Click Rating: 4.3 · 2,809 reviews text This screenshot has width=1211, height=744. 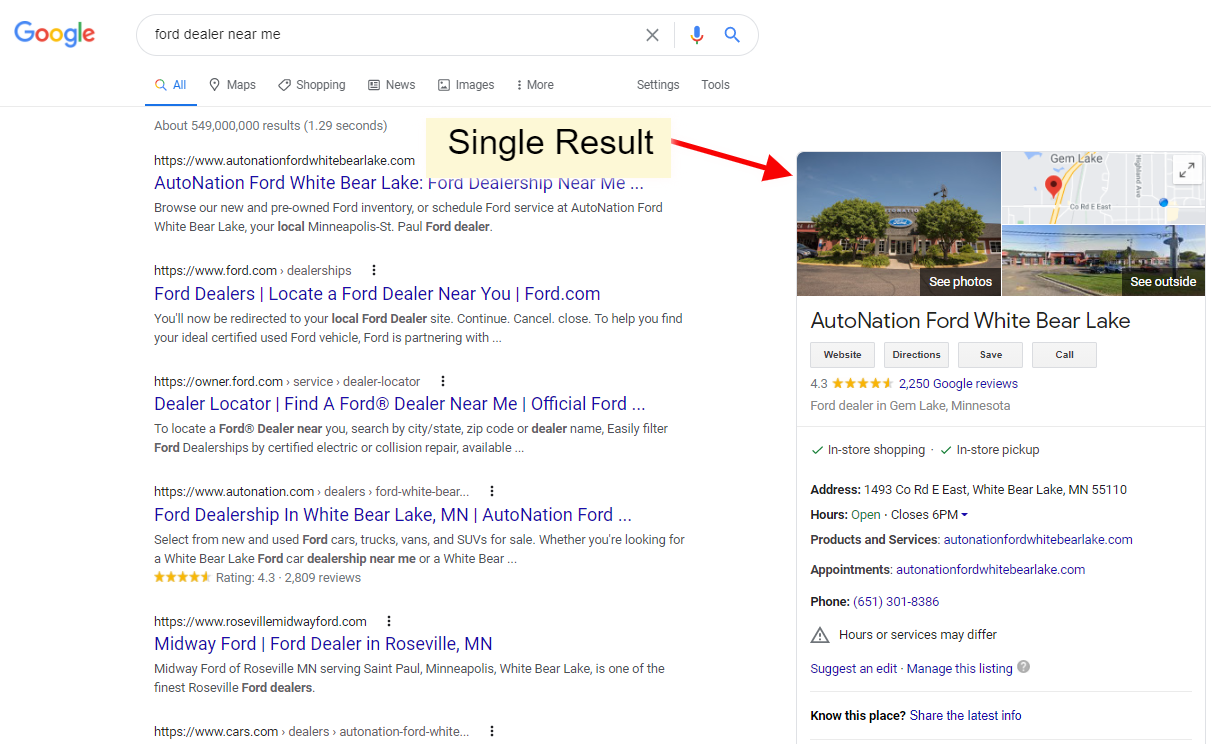click(289, 578)
